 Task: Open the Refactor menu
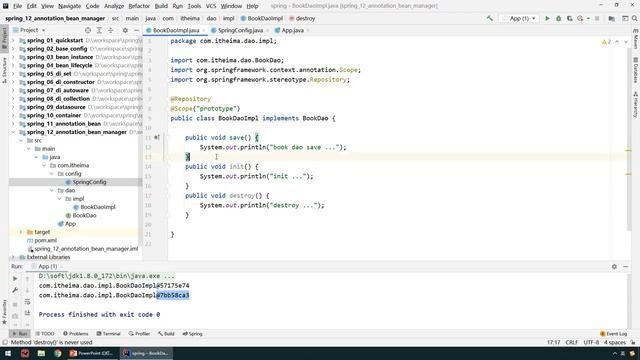coord(139,6)
